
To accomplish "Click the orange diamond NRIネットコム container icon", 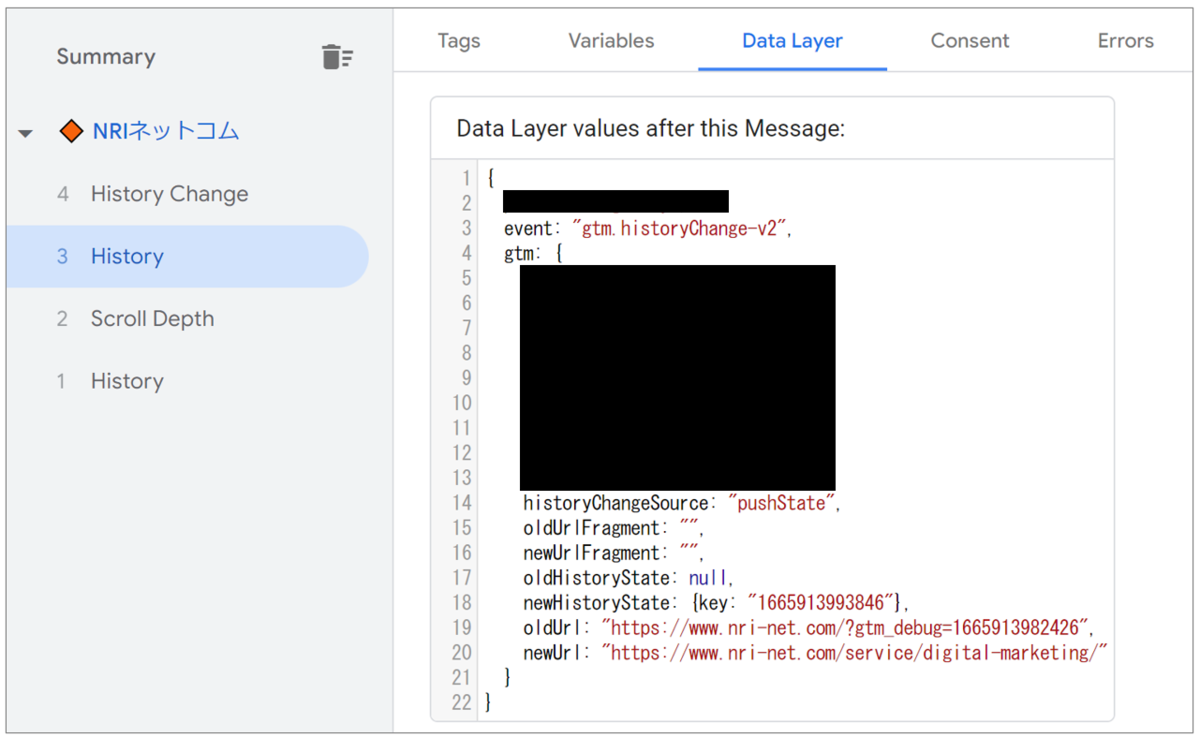I will pyautogui.click(x=71, y=131).
